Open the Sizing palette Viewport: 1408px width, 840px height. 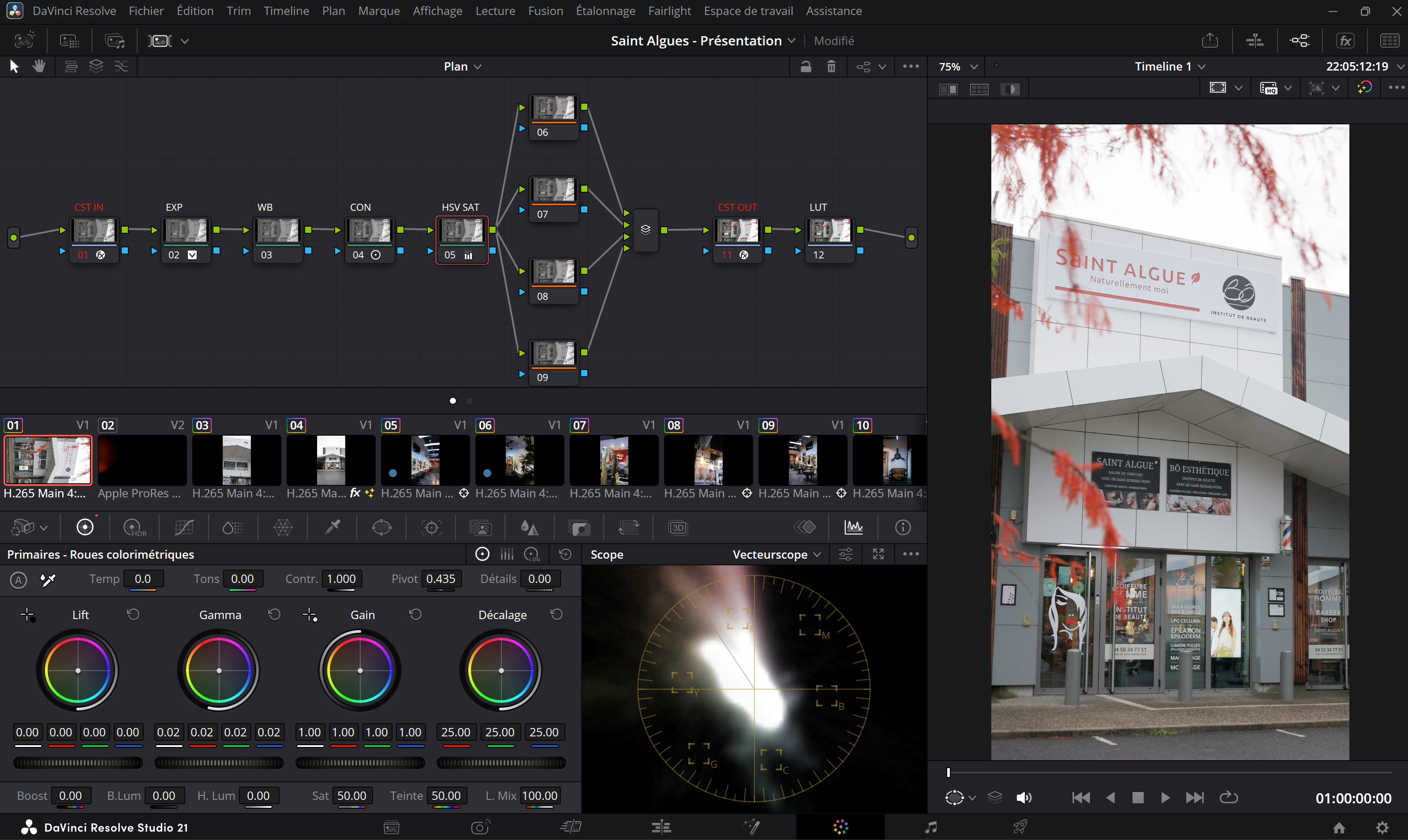628,527
